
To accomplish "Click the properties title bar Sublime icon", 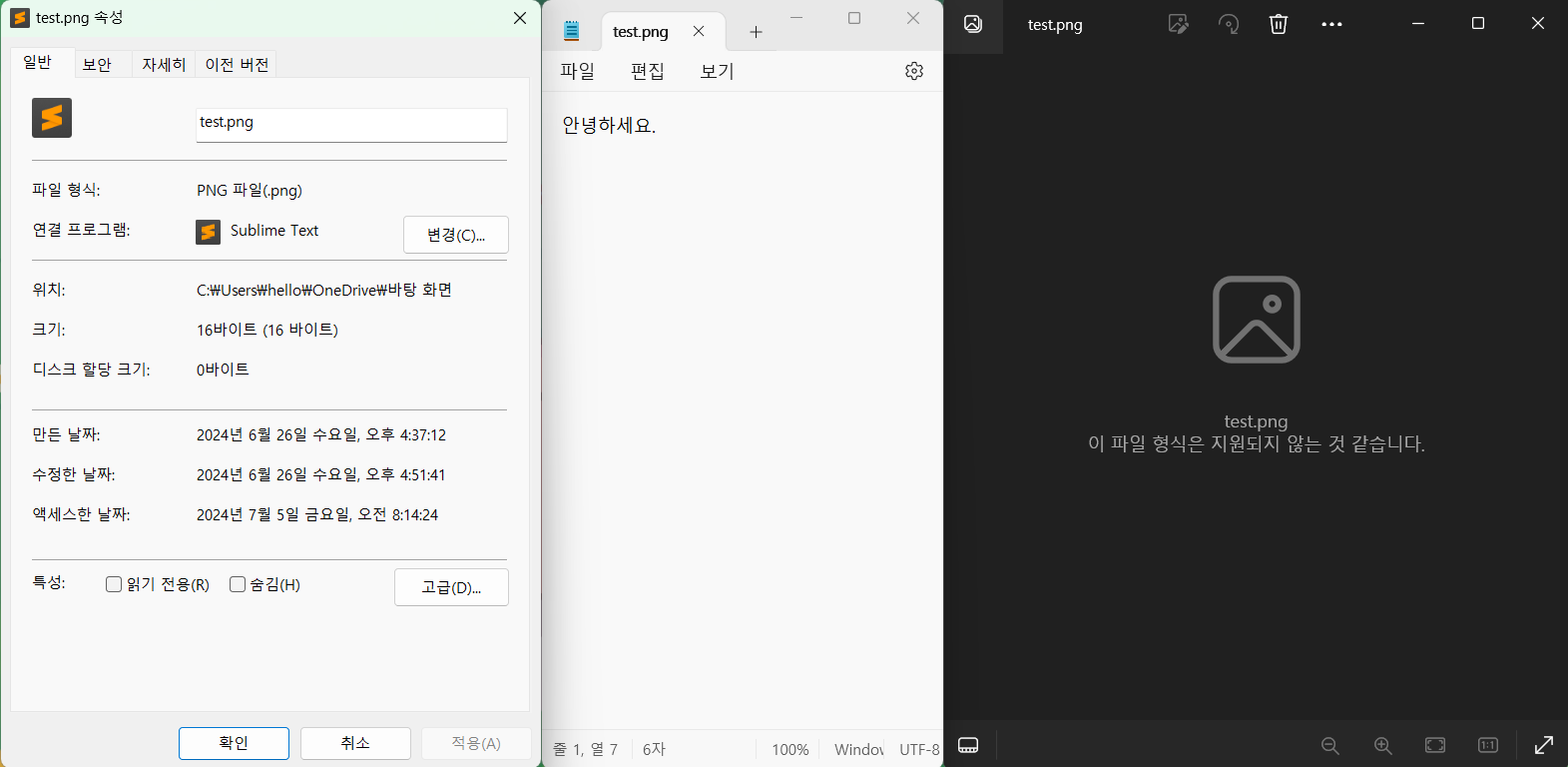I will (20, 18).
